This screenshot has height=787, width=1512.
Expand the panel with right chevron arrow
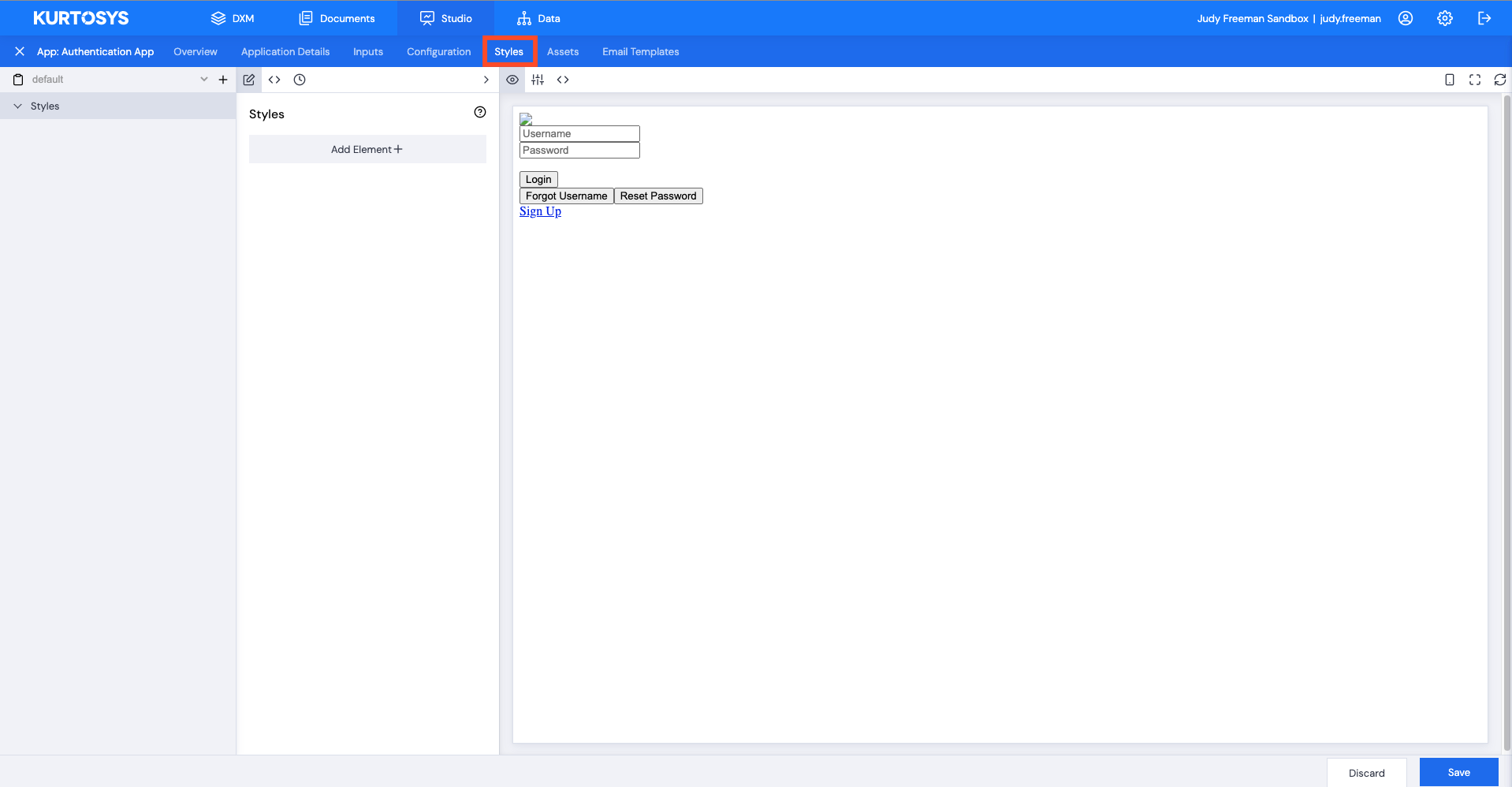click(x=486, y=79)
